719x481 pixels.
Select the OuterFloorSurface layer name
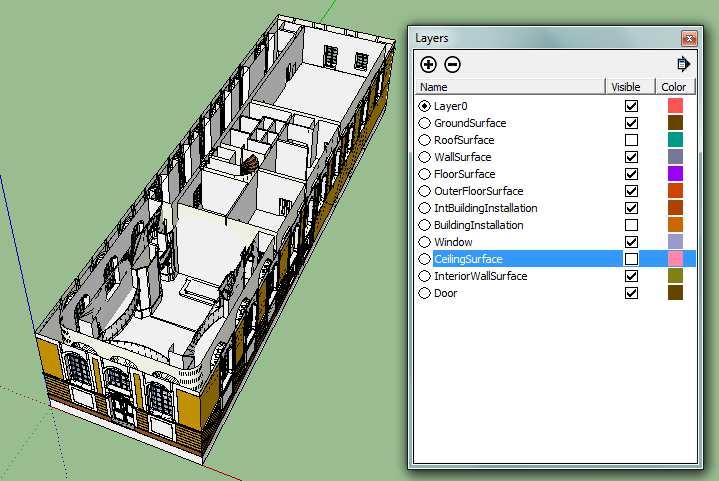(478, 191)
